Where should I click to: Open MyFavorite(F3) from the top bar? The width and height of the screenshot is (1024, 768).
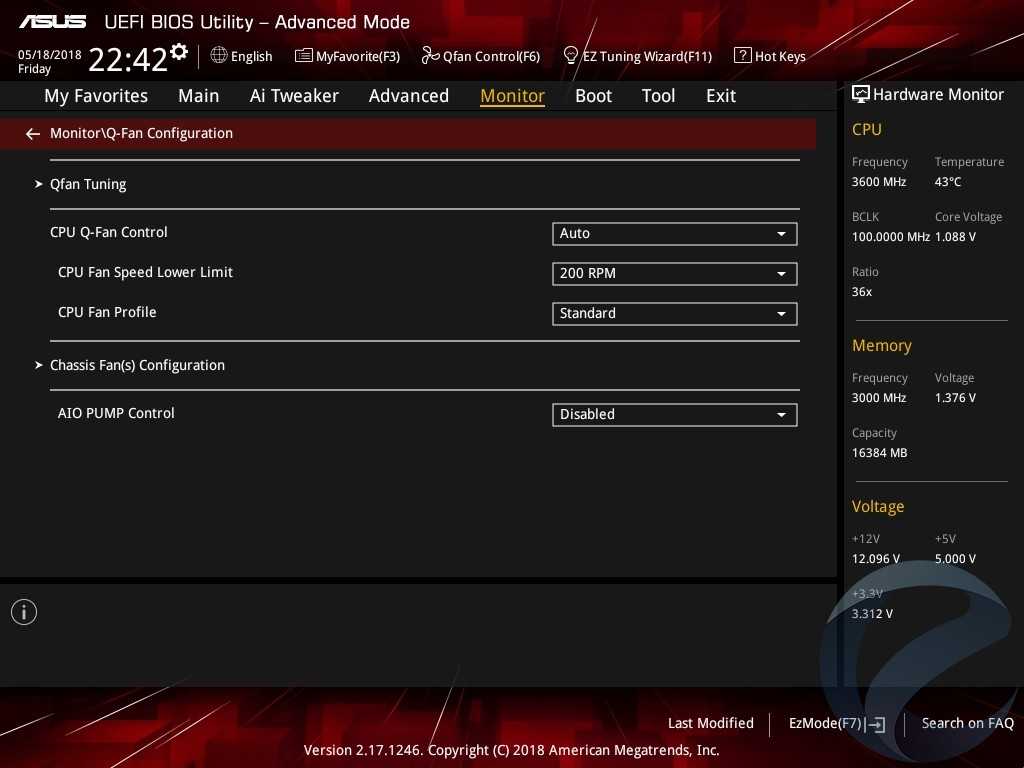click(x=347, y=57)
